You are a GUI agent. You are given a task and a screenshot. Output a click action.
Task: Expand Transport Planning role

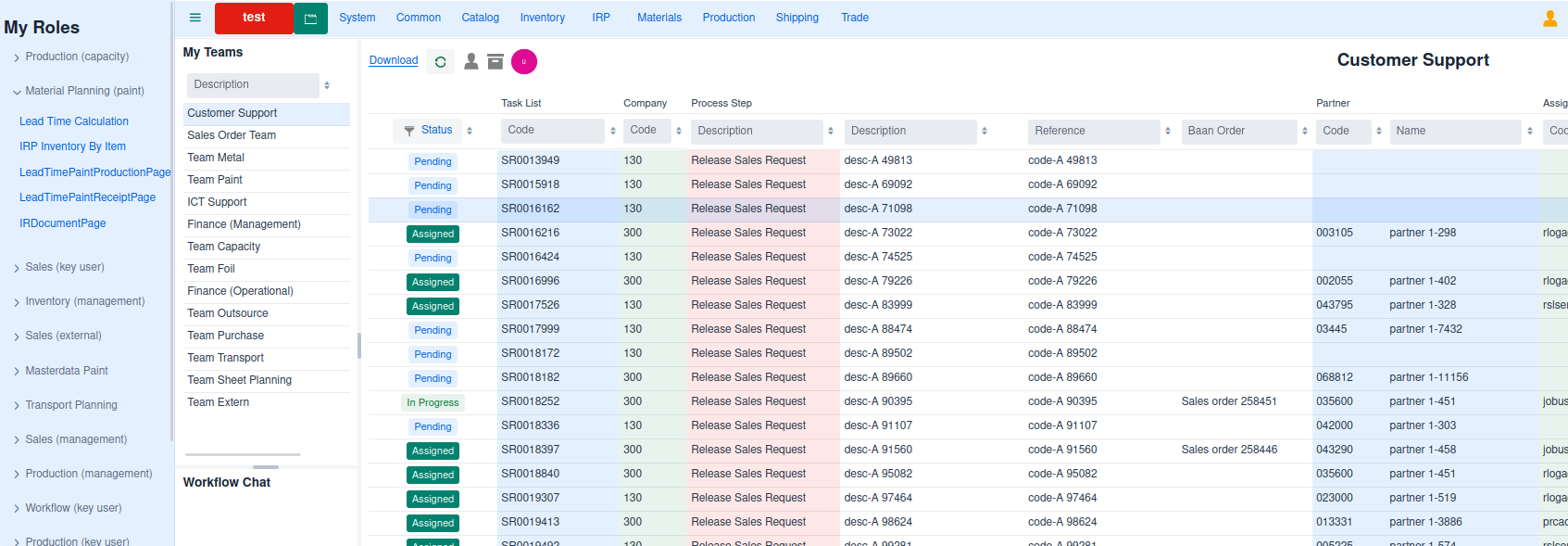point(17,406)
